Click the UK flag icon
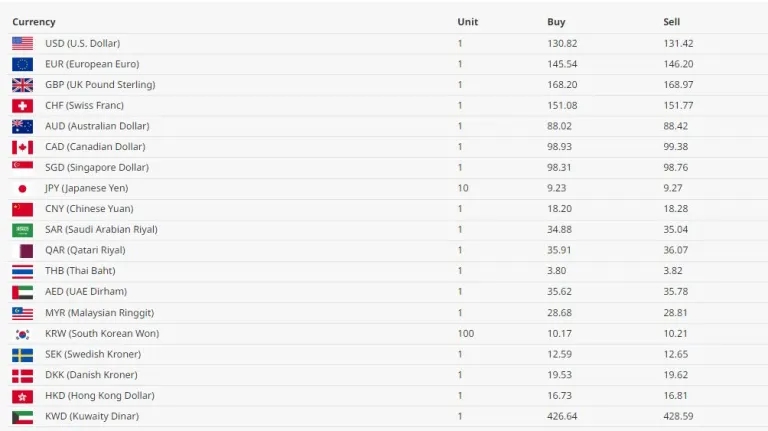 [22, 85]
